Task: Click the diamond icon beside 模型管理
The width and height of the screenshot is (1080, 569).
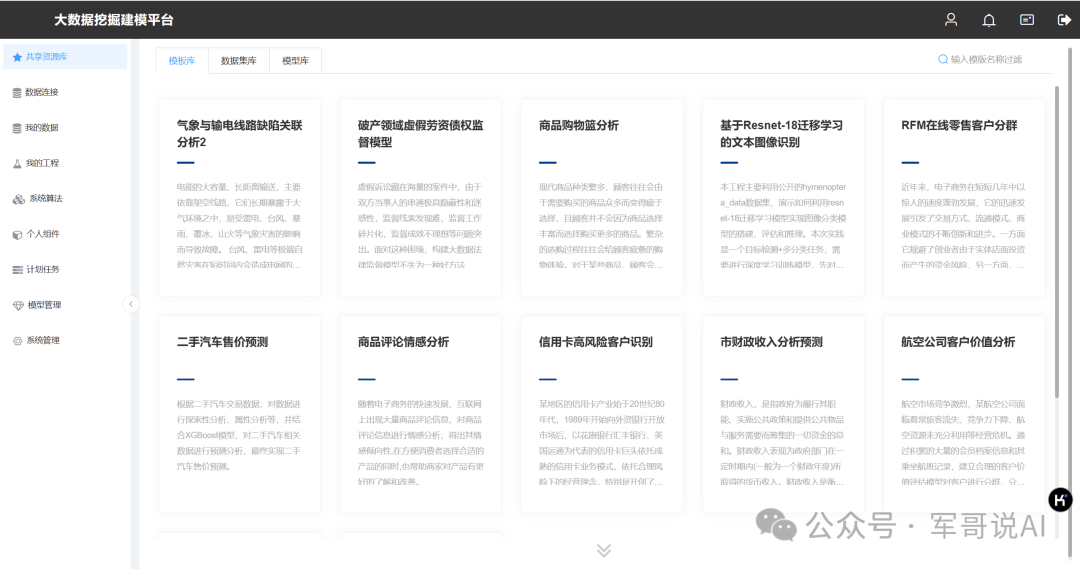Action: [x=18, y=305]
